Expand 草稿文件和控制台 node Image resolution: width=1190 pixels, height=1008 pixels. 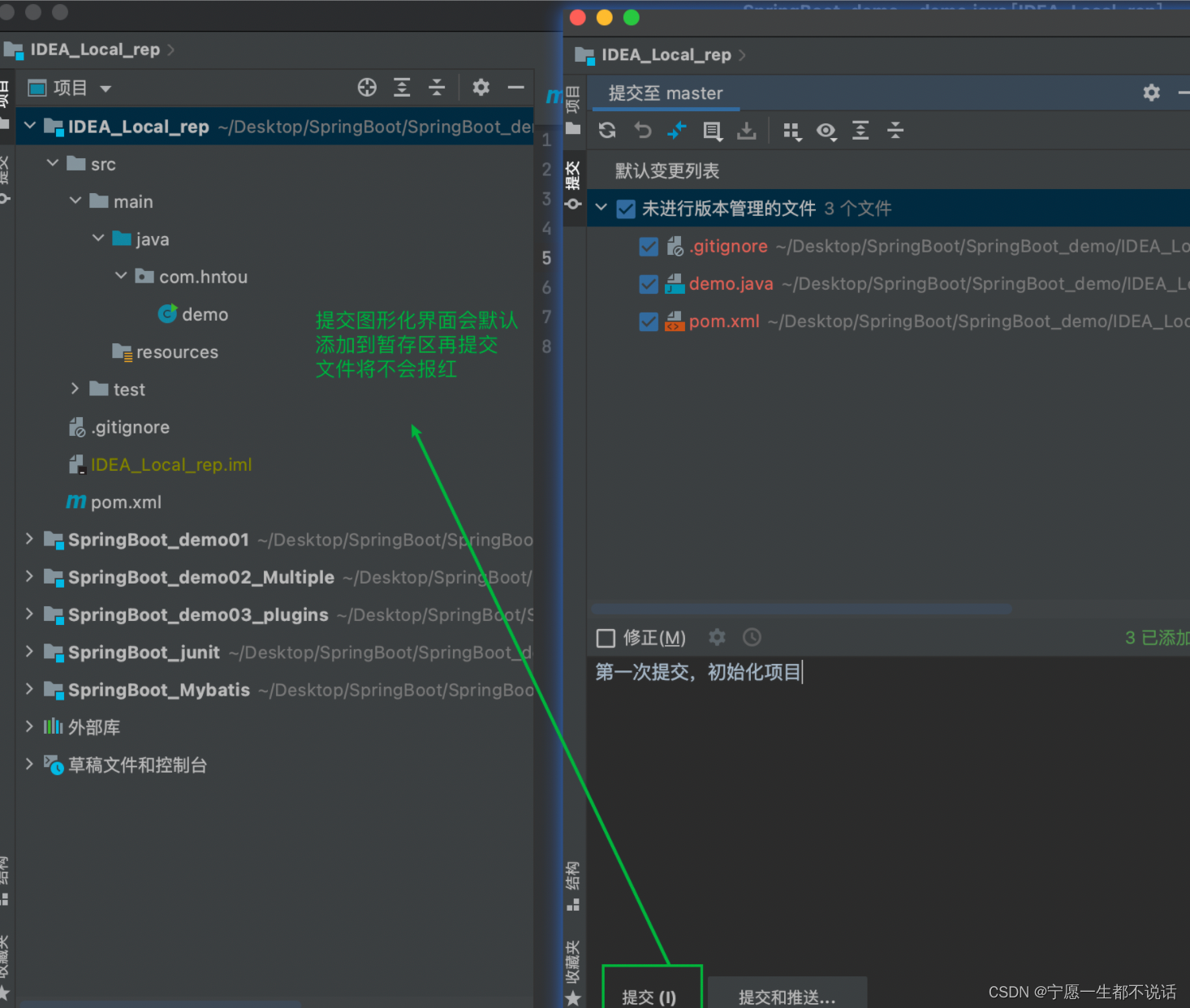tap(30, 764)
